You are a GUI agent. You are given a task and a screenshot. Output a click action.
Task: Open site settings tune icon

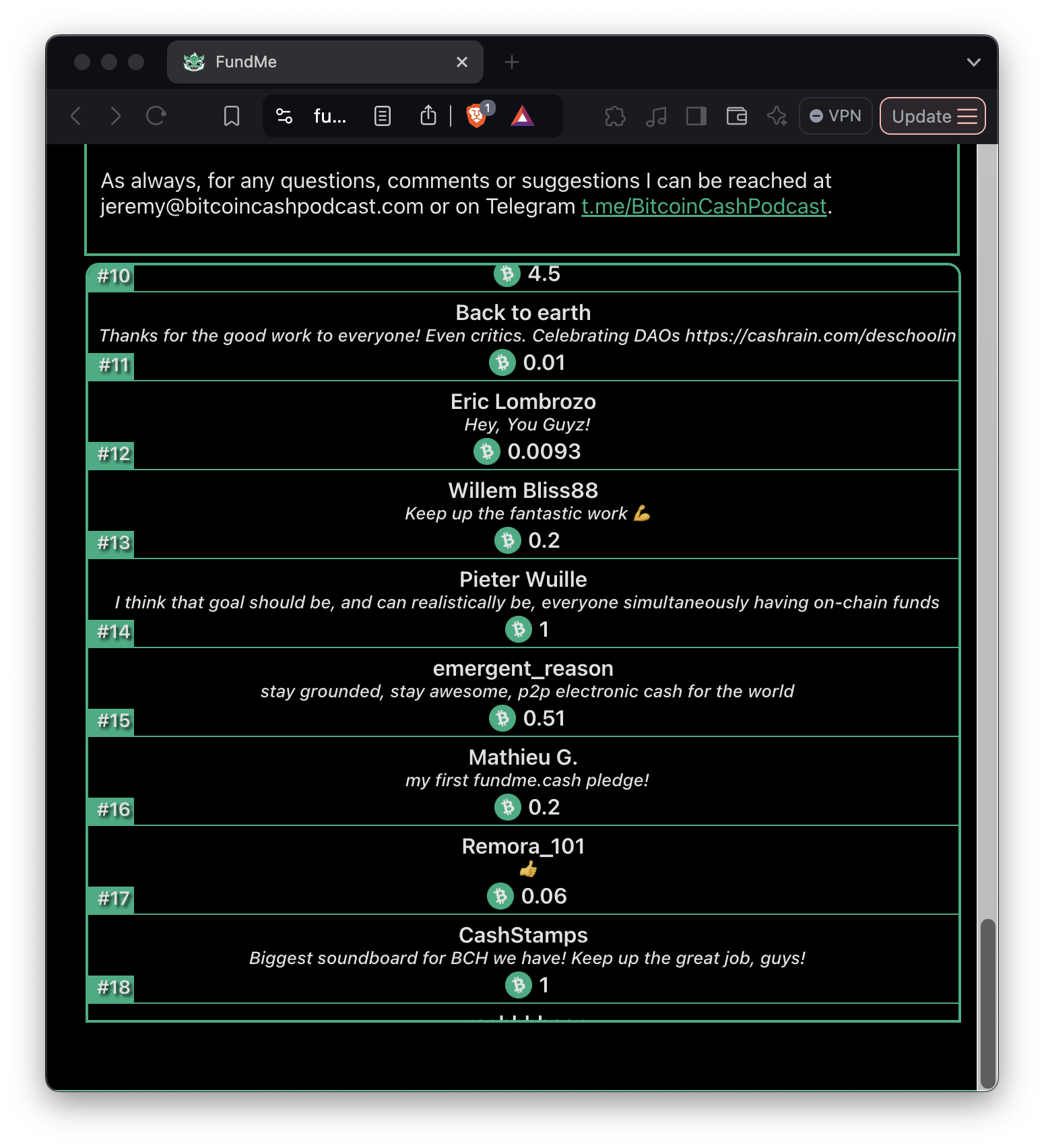click(284, 117)
